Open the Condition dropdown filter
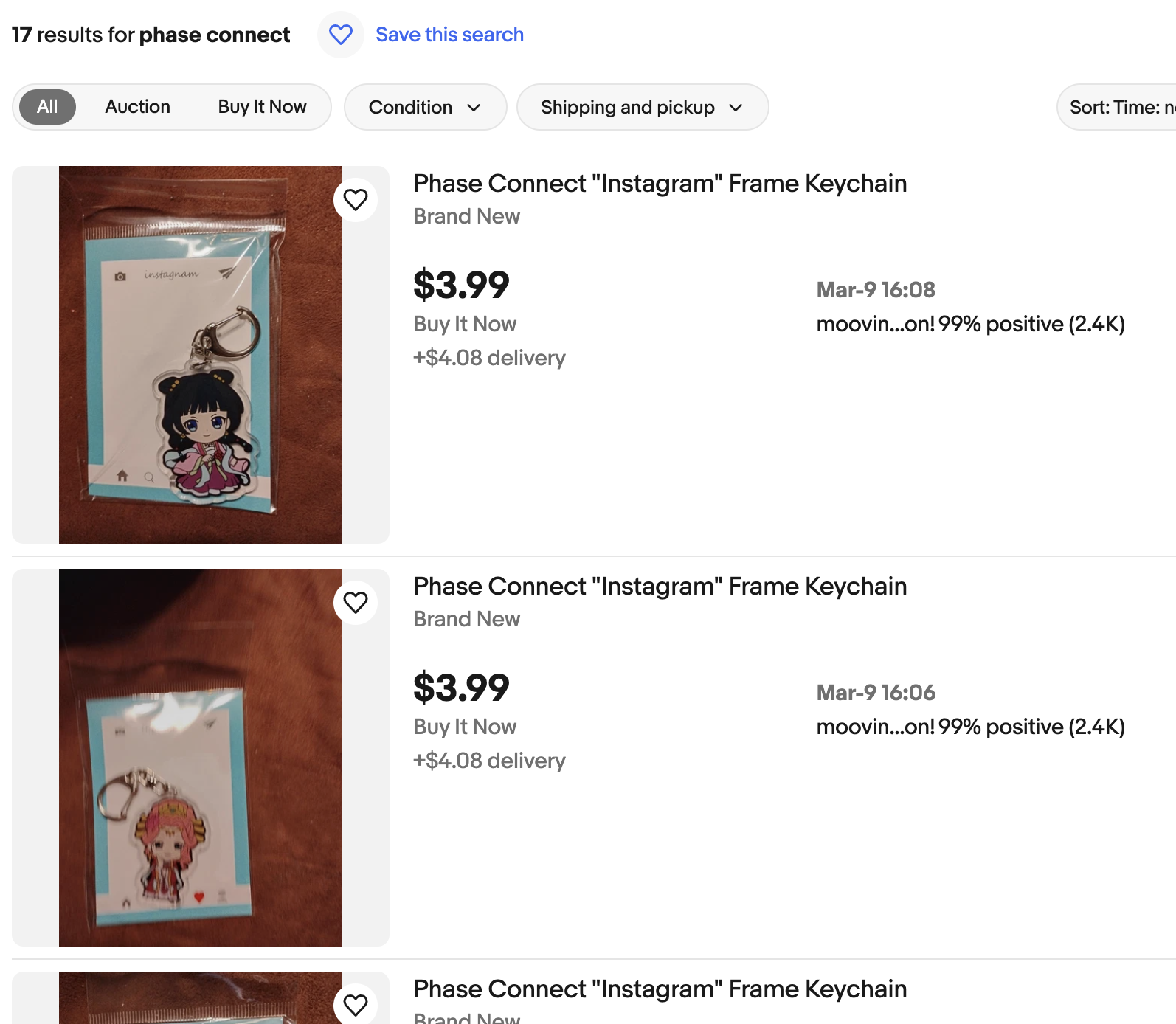The image size is (1176, 1024). click(x=425, y=107)
